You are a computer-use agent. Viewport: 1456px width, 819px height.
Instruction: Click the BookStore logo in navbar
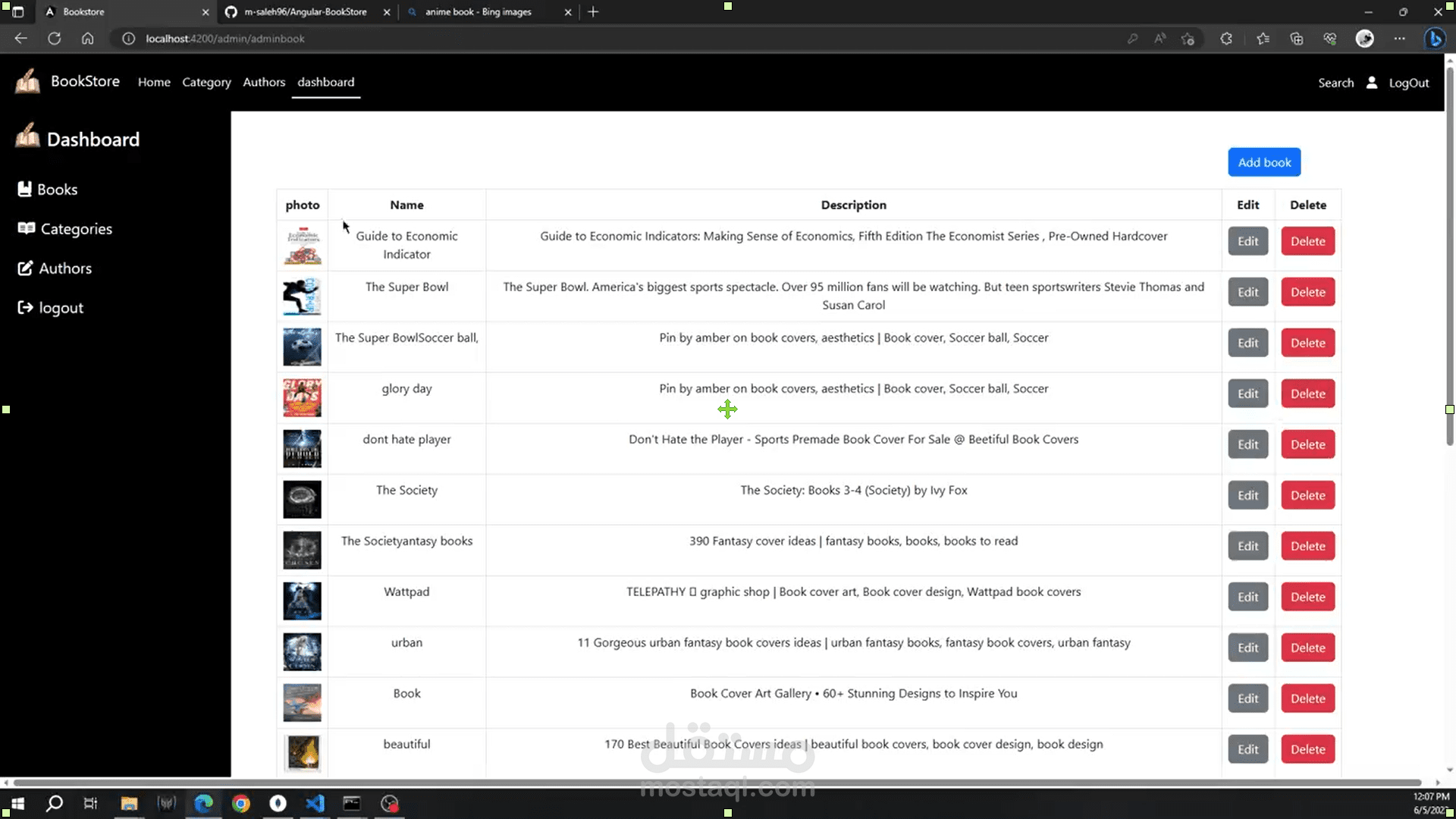[28, 81]
